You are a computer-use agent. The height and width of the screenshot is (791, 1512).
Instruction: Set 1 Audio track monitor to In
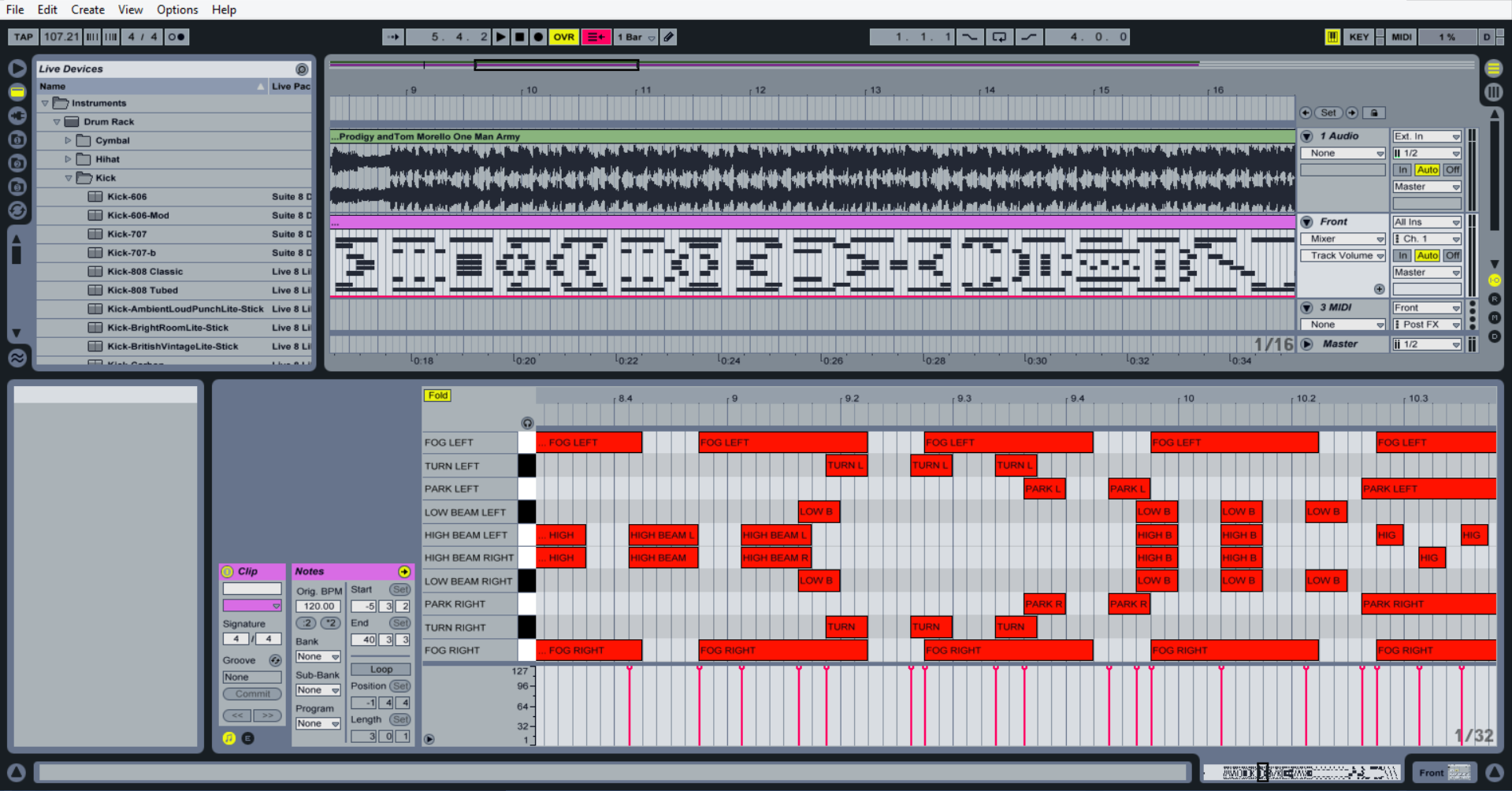[x=1402, y=169]
